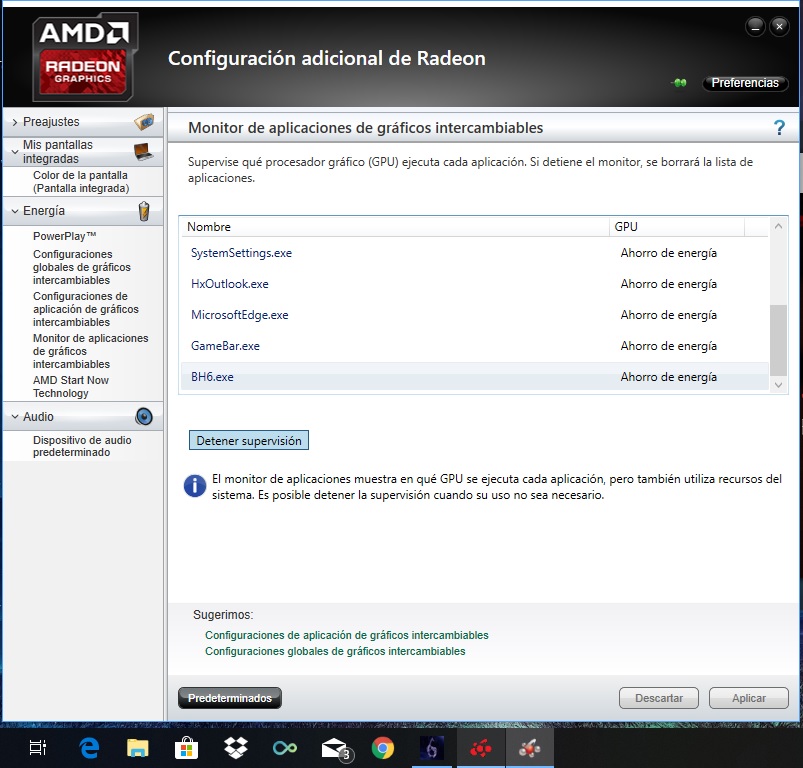The image size is (803, 768).
Task: Open Task View in the taskbar
Action: [x=38, y=748]
